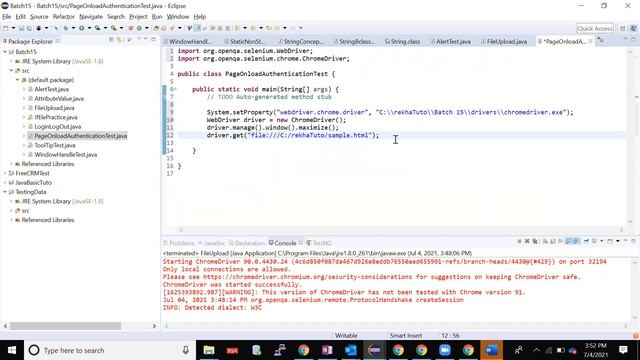The height and width of the screenshot is (360, 640).
Task: Click the Save All toolbar icon
Action: coord(29,28)
